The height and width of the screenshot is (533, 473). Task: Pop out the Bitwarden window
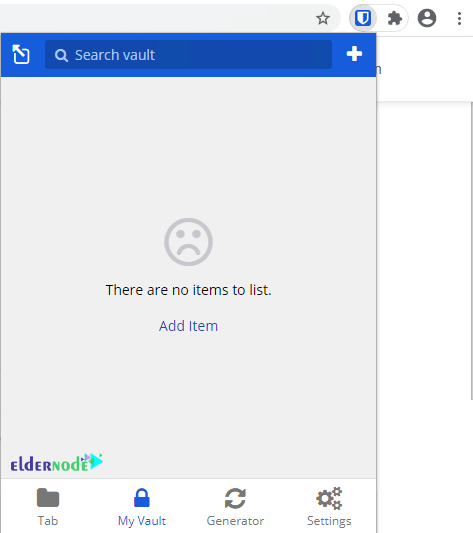tap(21, 54)
